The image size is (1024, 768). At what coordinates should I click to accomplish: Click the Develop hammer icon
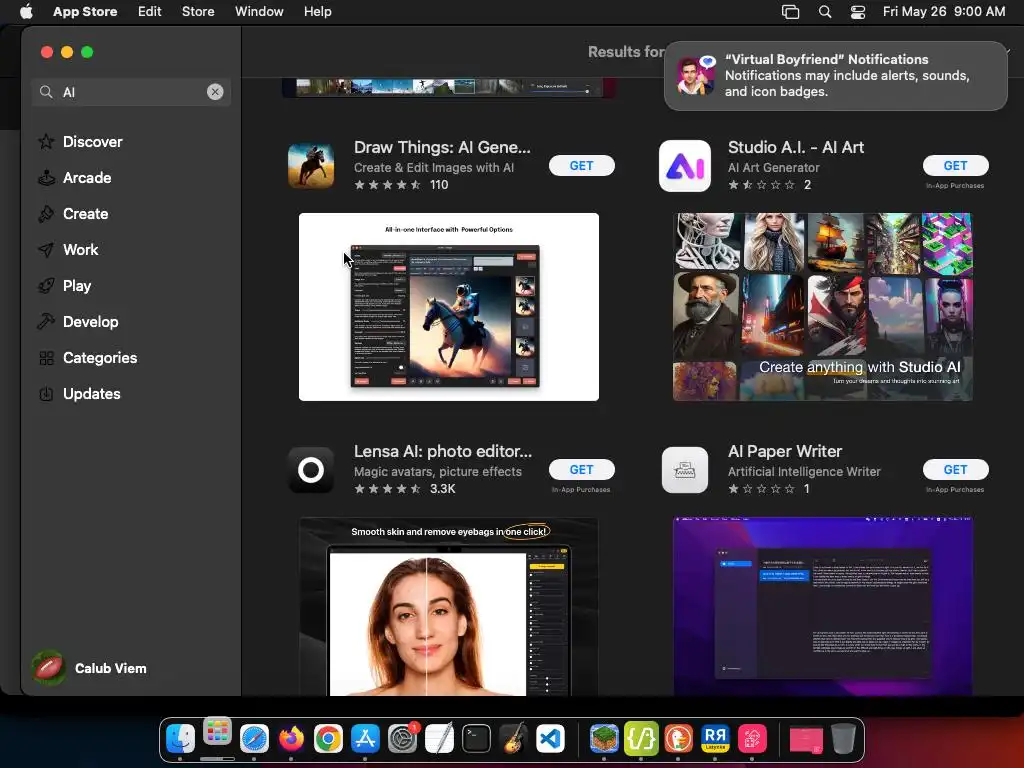click(x=46, y=321)
